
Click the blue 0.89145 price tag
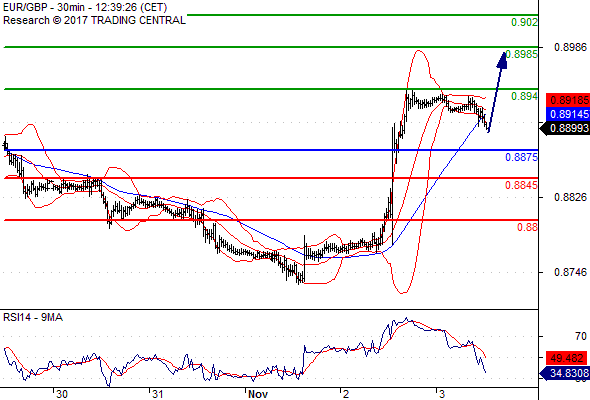[x=567, y=114]
